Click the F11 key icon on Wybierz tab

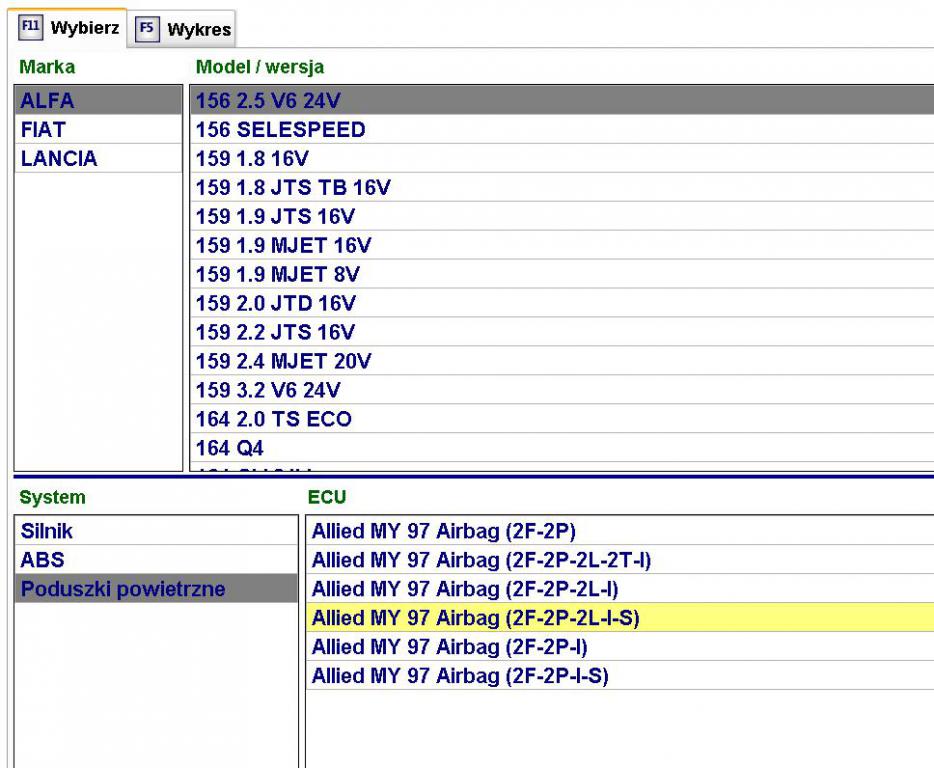pos(30,27)
